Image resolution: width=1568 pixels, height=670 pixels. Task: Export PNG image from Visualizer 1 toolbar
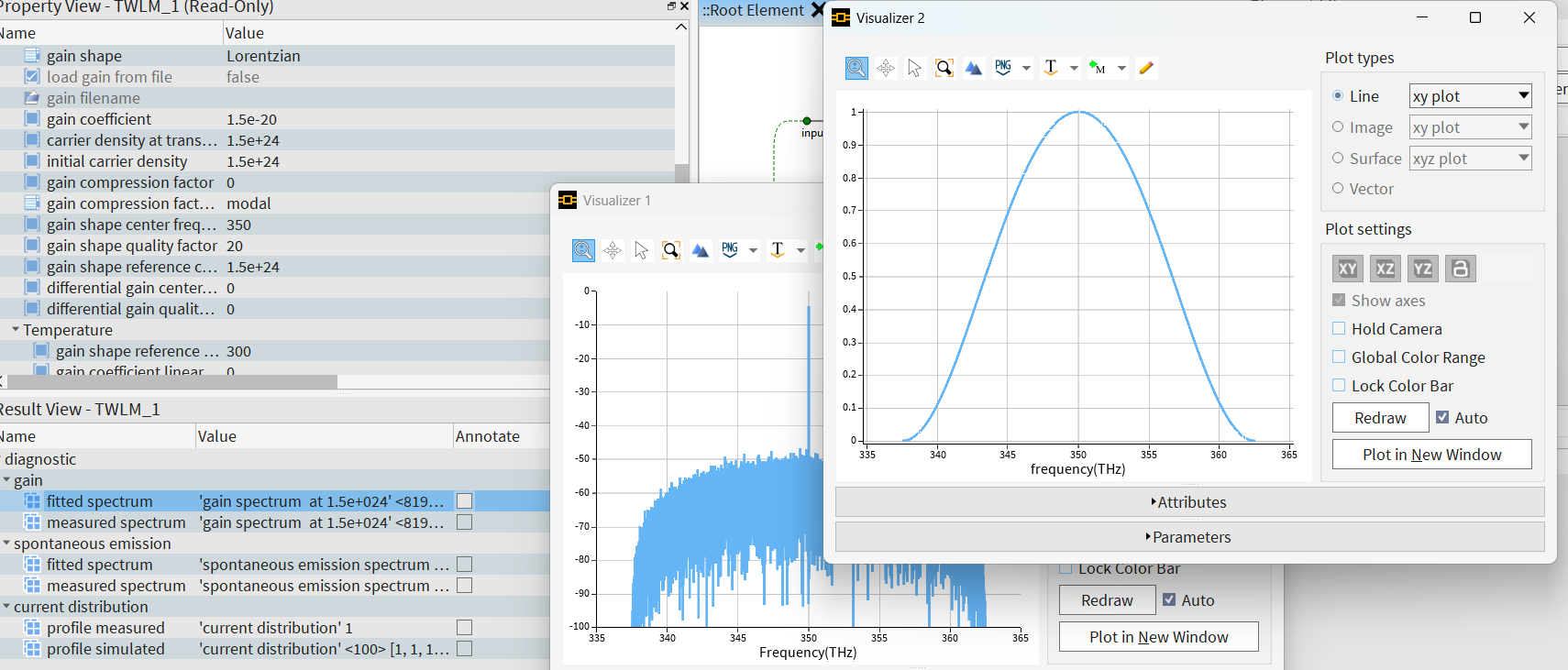point(730,250)
